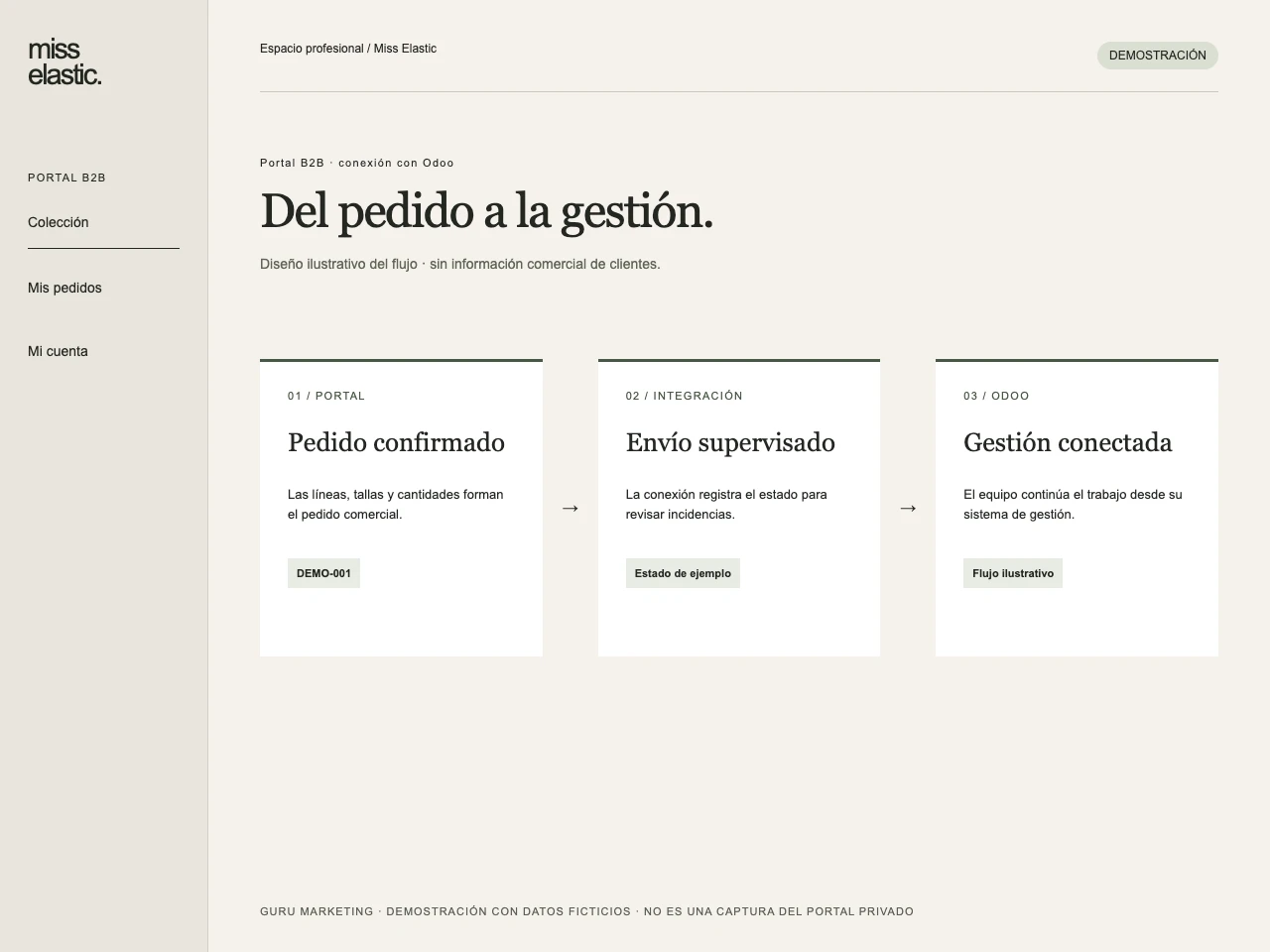Click the Diseño ilustrativo del flujo subtitle
Viewport: 1270px width, 952px height.
pyautogui.click(x=459, y=264)
